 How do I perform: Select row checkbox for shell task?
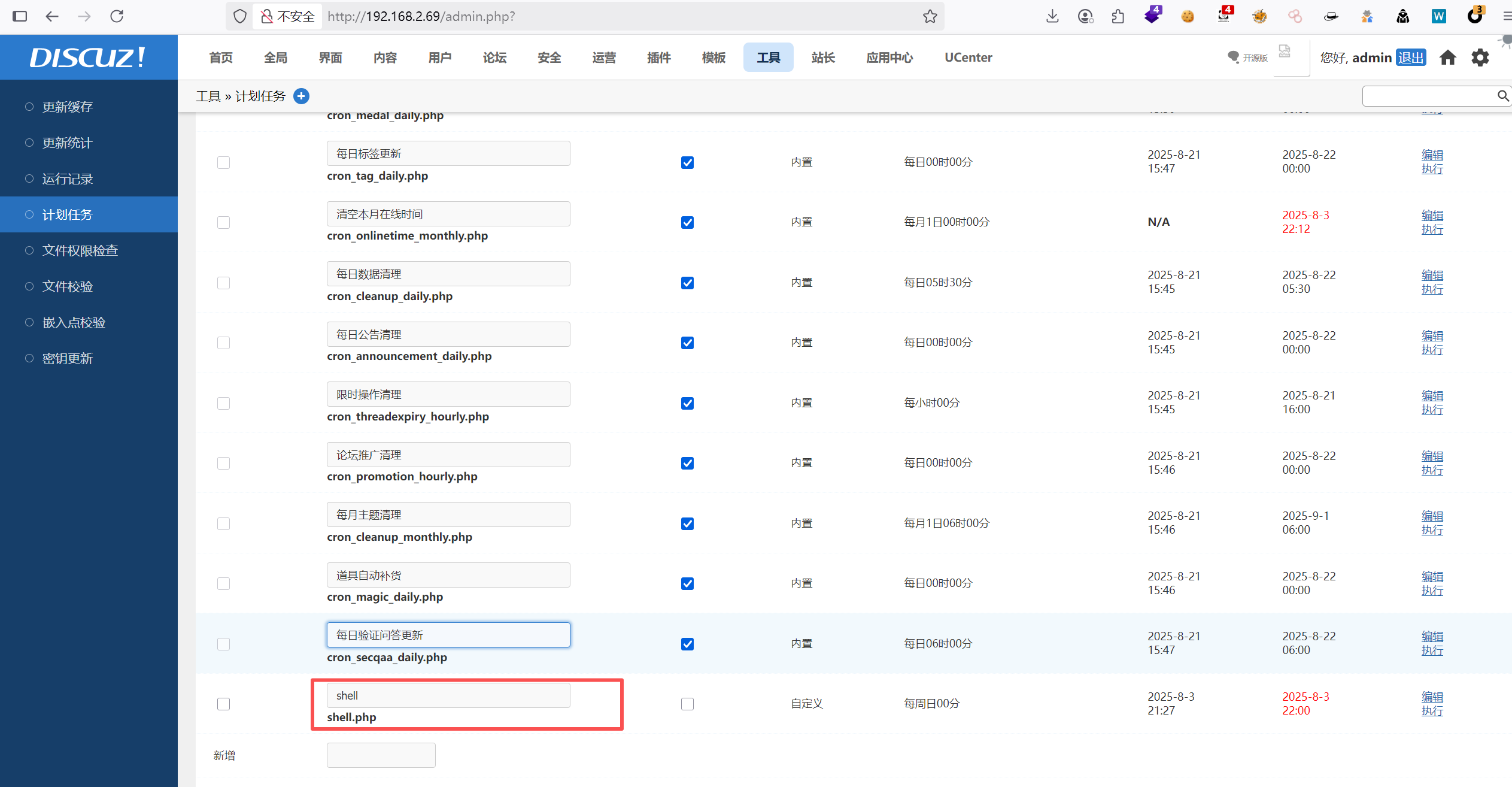(223, 704)
